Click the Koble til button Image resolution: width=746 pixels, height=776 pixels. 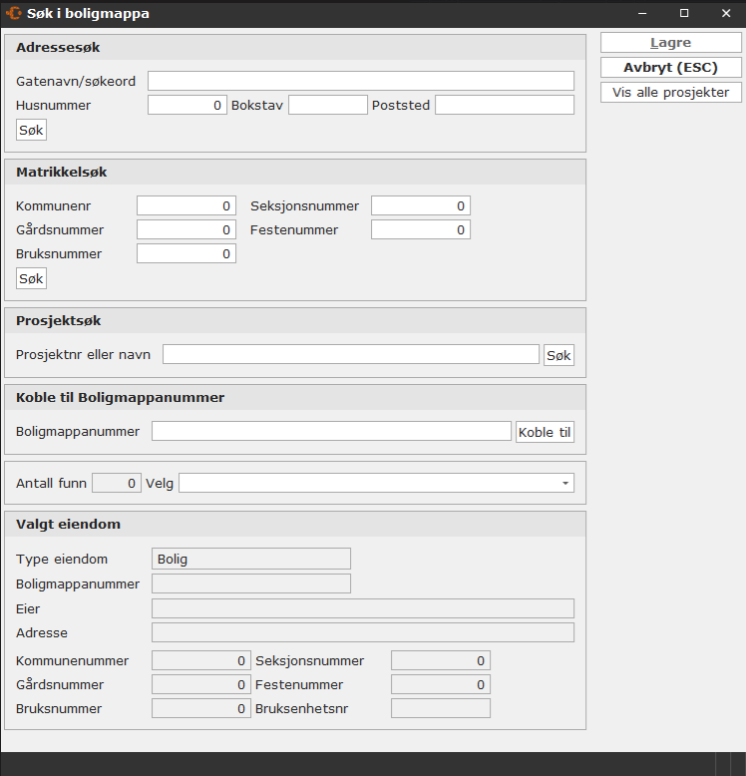point(545,433)
